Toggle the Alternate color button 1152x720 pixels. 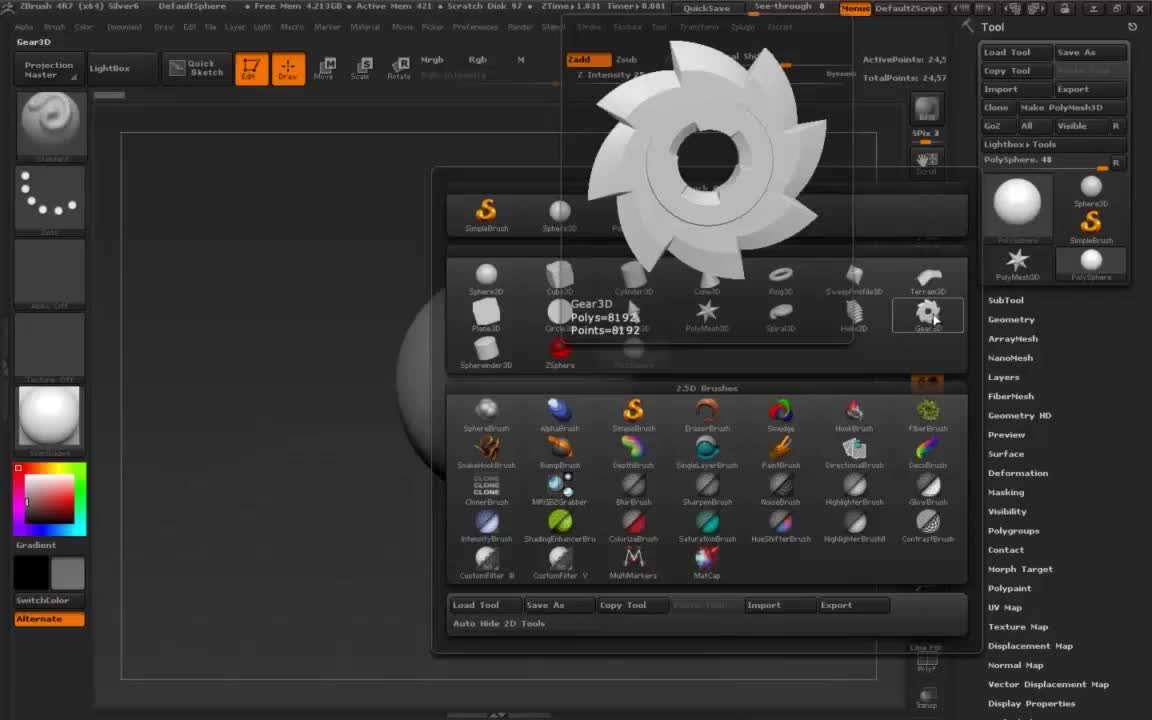(49, 619)
